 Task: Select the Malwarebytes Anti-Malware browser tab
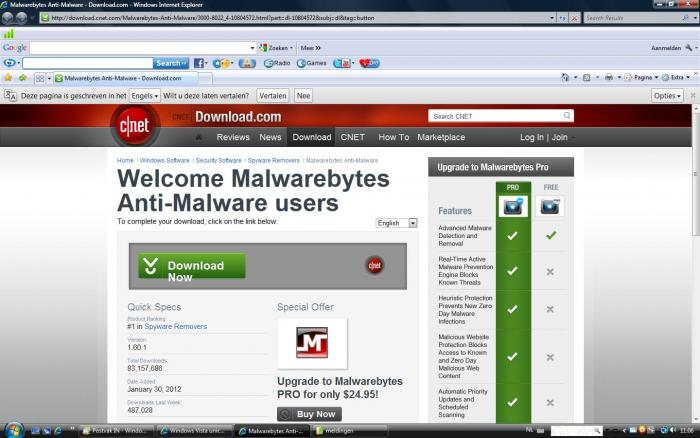coord(125,78)
